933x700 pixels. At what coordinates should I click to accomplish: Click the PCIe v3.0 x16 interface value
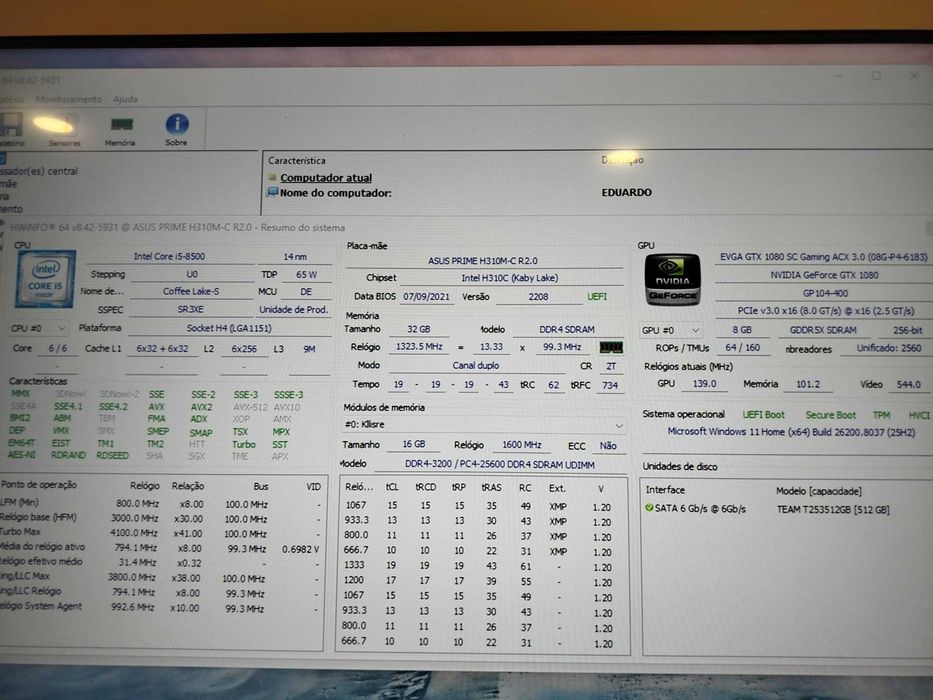[x=825, y=311]
